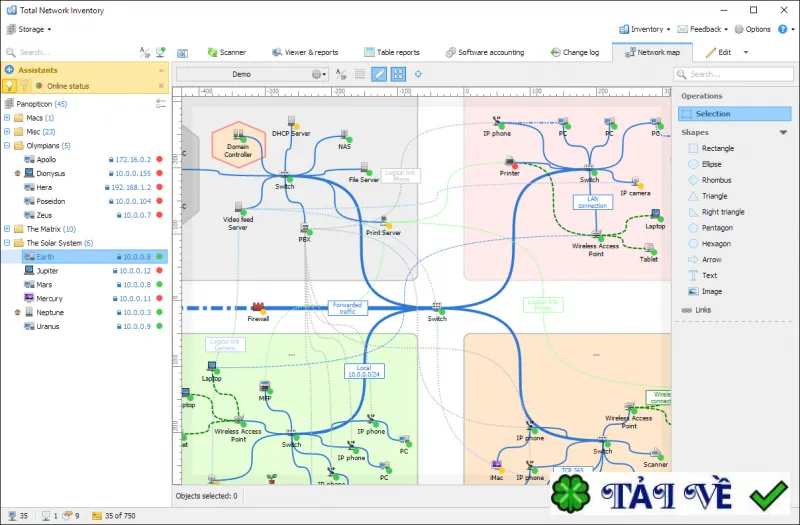Toggle the map label sort icon
800x525 pixels.
(341, 74)
